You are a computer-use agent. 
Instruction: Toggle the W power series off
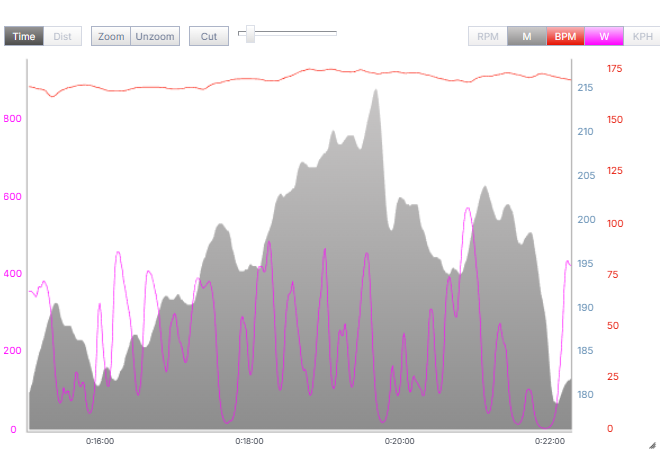[x=604, y=37]
